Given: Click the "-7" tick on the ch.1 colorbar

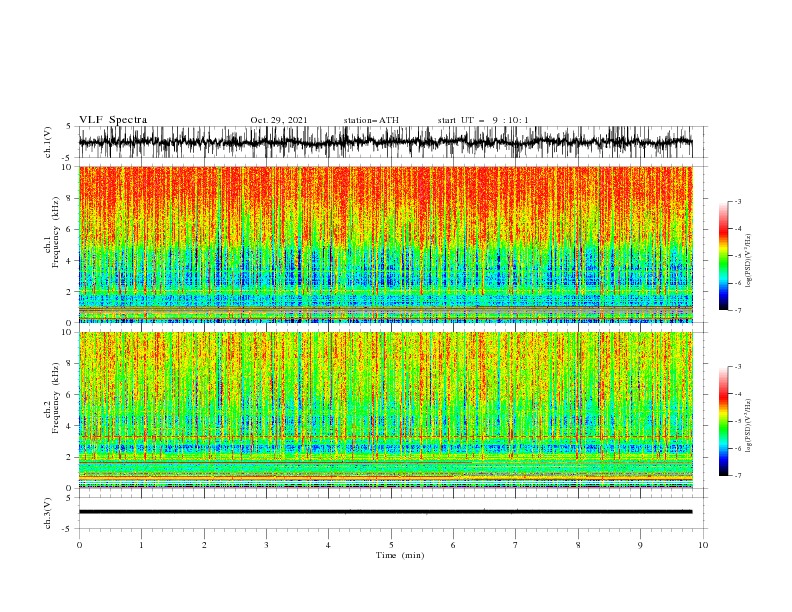Looking at the screenshot, I should (737, 310).
